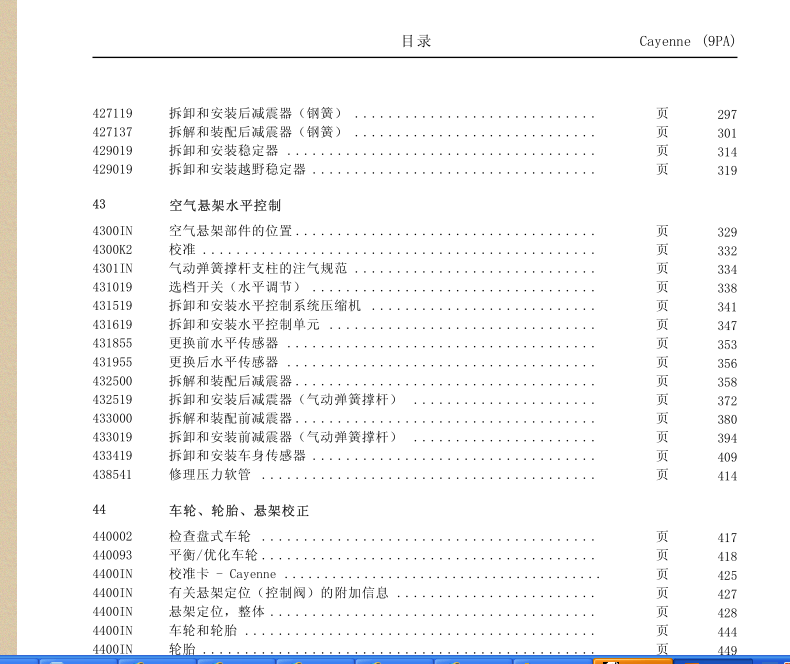Open entry '拆卸和安装前减震器（气动弹簧撑杆）'
Screen dimensions: 790x664
[283, 437]
